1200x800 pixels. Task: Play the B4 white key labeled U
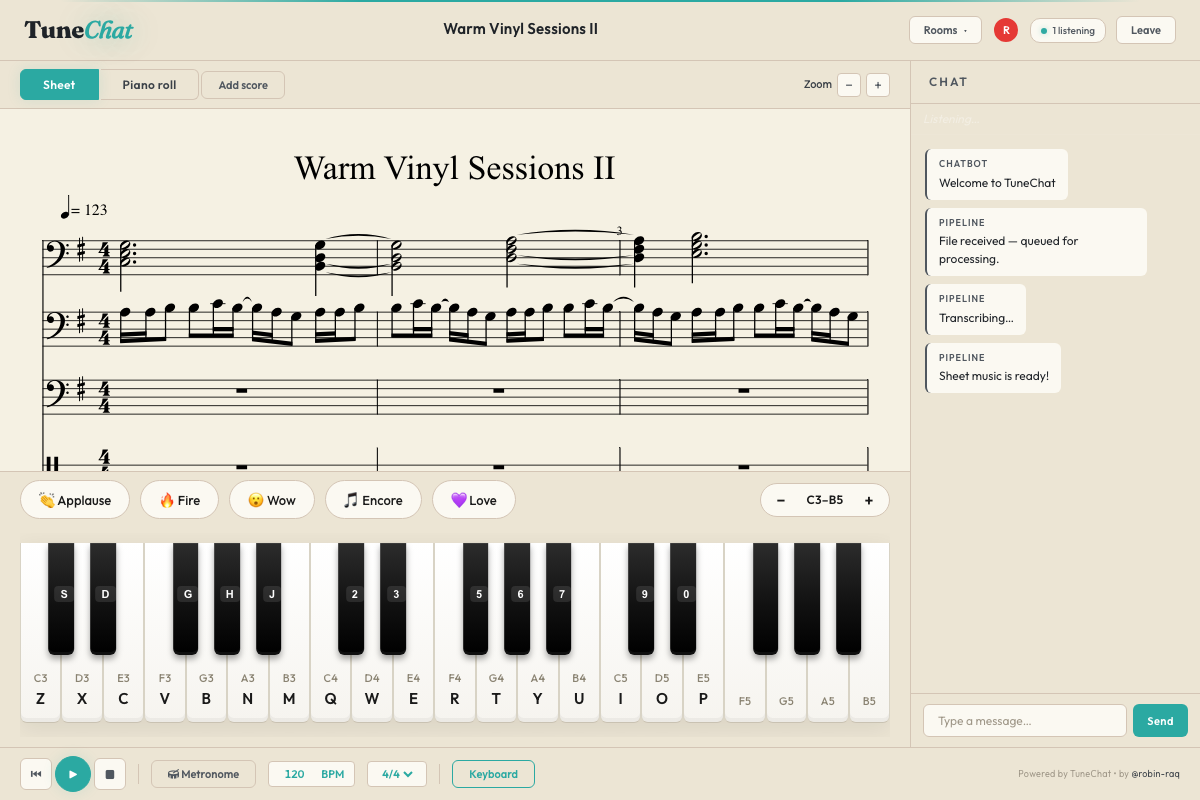point(579,690)
